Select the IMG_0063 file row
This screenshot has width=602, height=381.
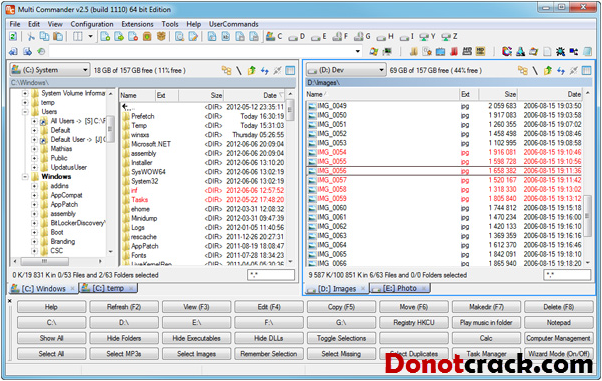(444, 236)
